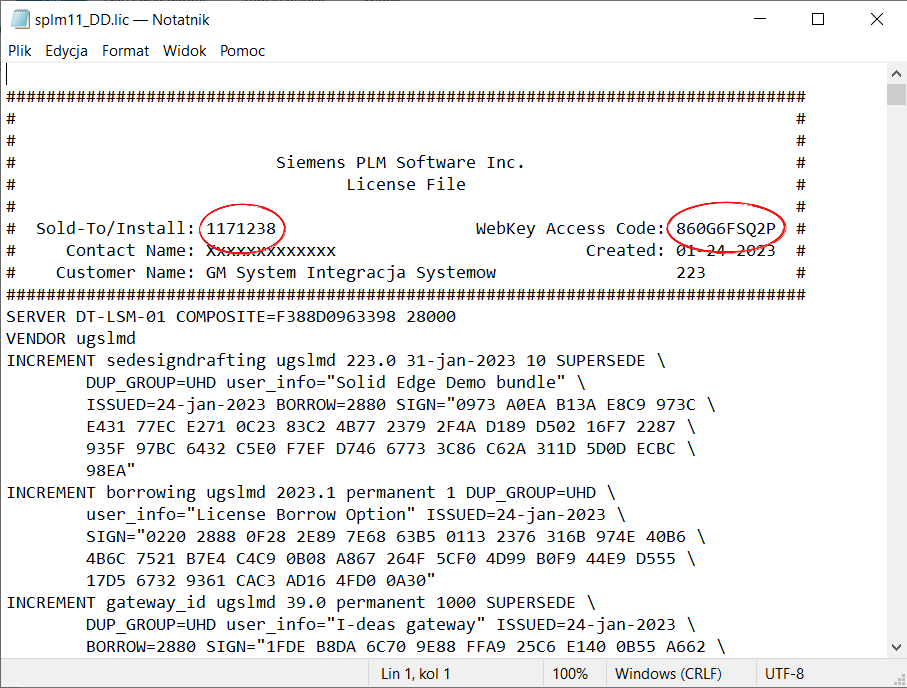Open the Widok menu
Viewport: 907px width, 688px height.
coord(185,51)
